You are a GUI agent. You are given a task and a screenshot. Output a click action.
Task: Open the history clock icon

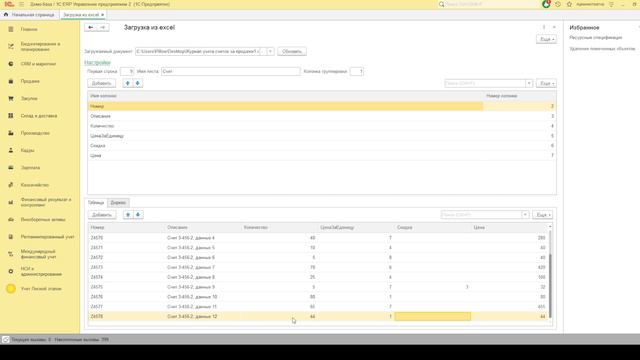coord(558,4)
